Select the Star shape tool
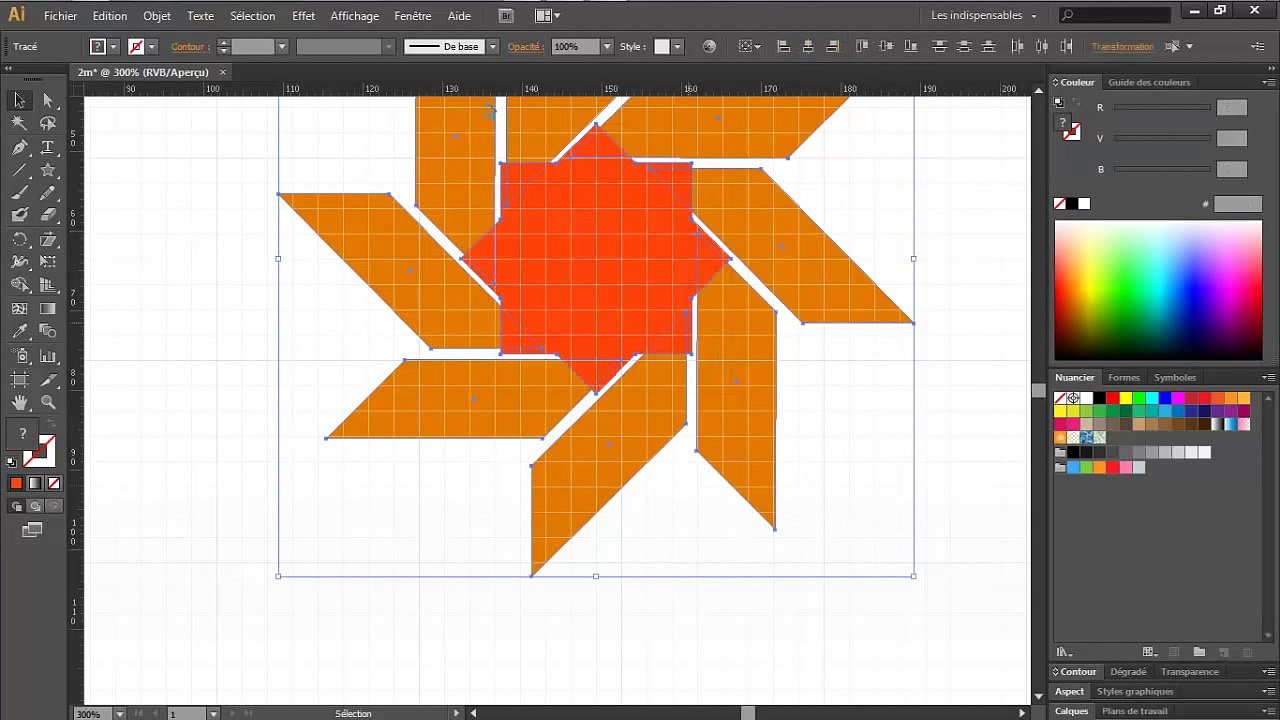The height and width of the screenshot is (720, 1280). point(48,170)
